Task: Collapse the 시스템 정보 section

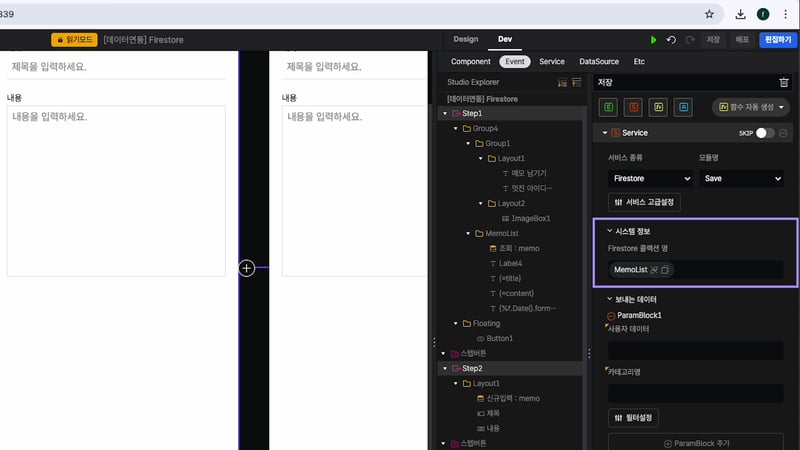Action: 610,231
